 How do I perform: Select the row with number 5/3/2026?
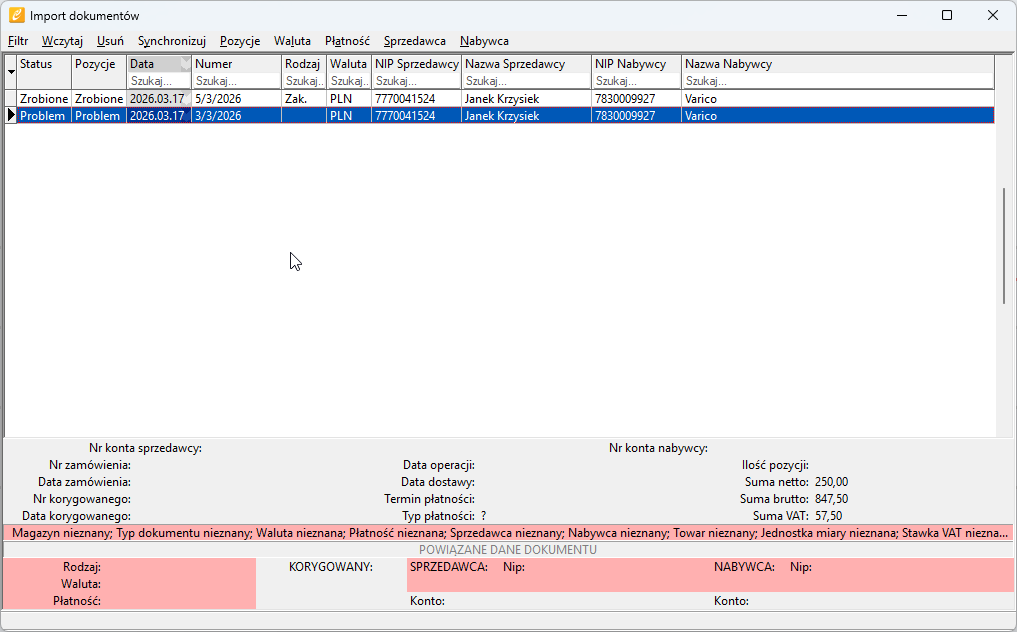point(236,99)
